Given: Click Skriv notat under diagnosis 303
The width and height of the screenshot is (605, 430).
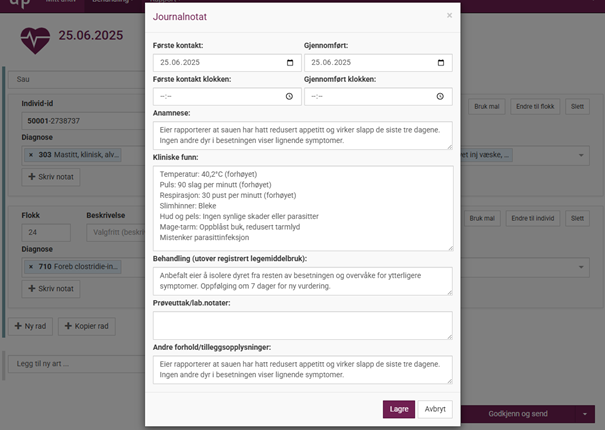Looking at the screenshot, I should (50, 177).
